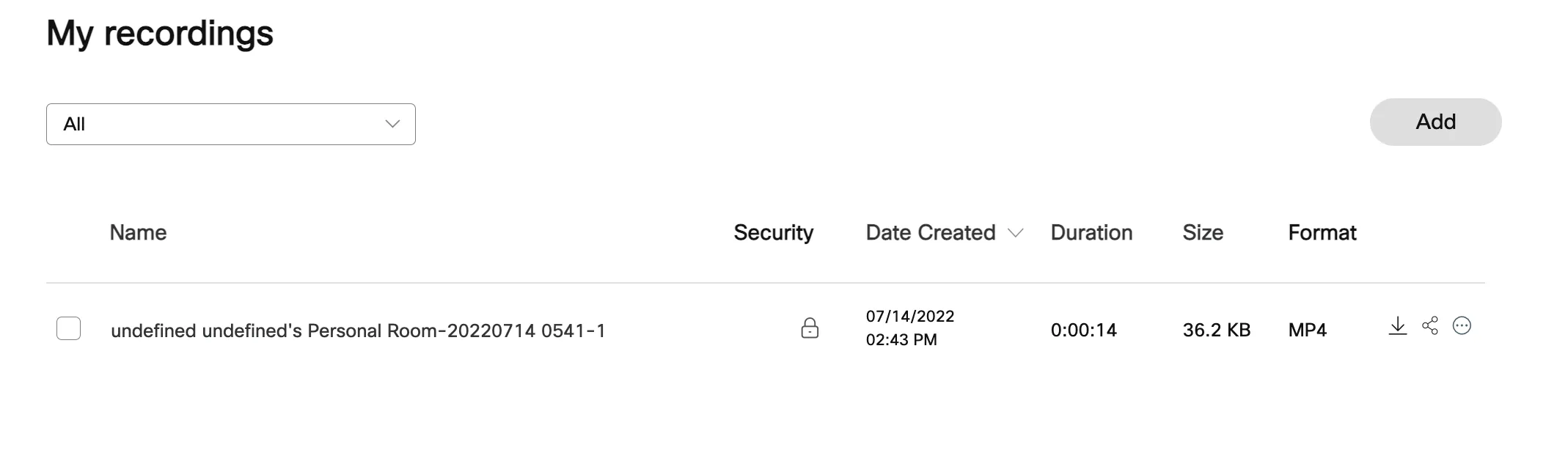The height and width of the screenshot is (450, 1568).
Task: Click the 0:00:14 duration value
Action: (1083, 331)
